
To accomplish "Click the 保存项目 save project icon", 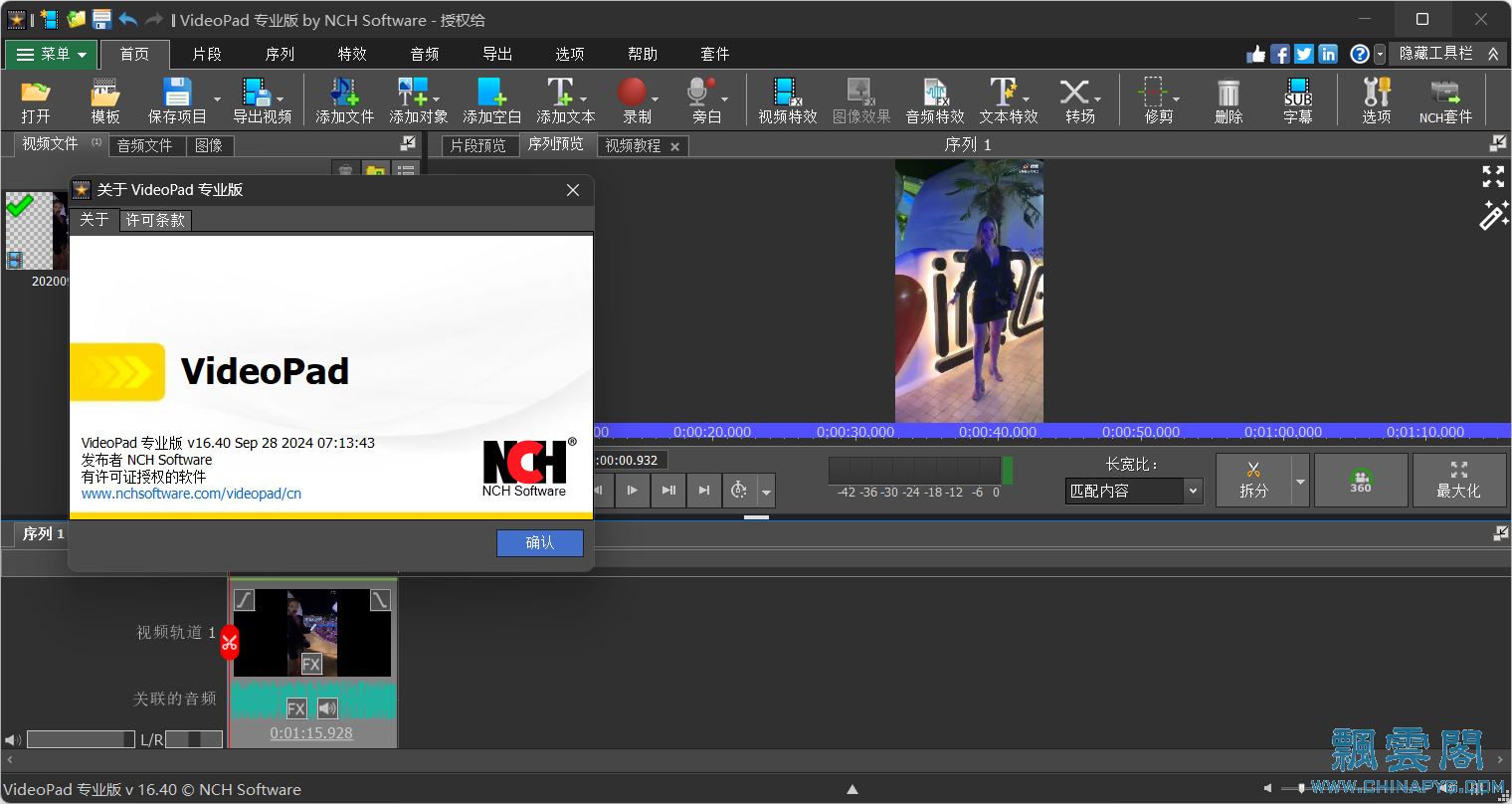I will pos(177,92).
